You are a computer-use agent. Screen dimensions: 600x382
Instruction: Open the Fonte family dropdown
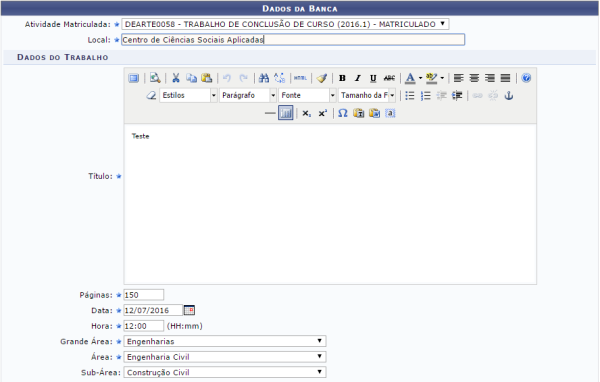click(x=308, y=95)
